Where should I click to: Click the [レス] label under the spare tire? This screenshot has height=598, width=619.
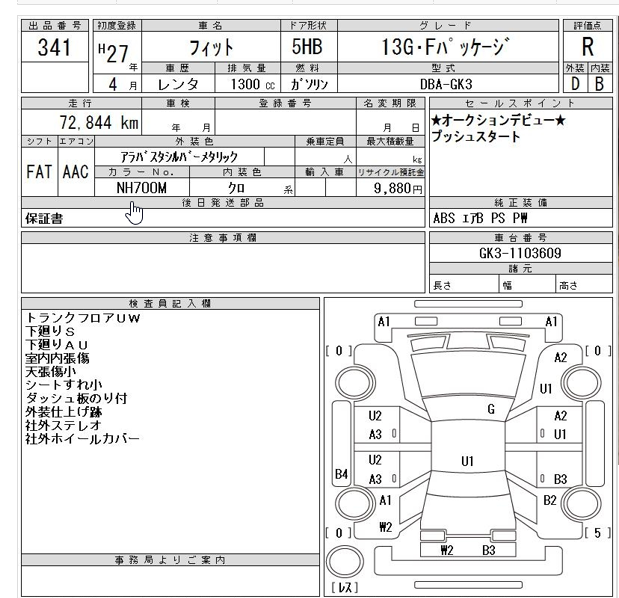[343, 588]
